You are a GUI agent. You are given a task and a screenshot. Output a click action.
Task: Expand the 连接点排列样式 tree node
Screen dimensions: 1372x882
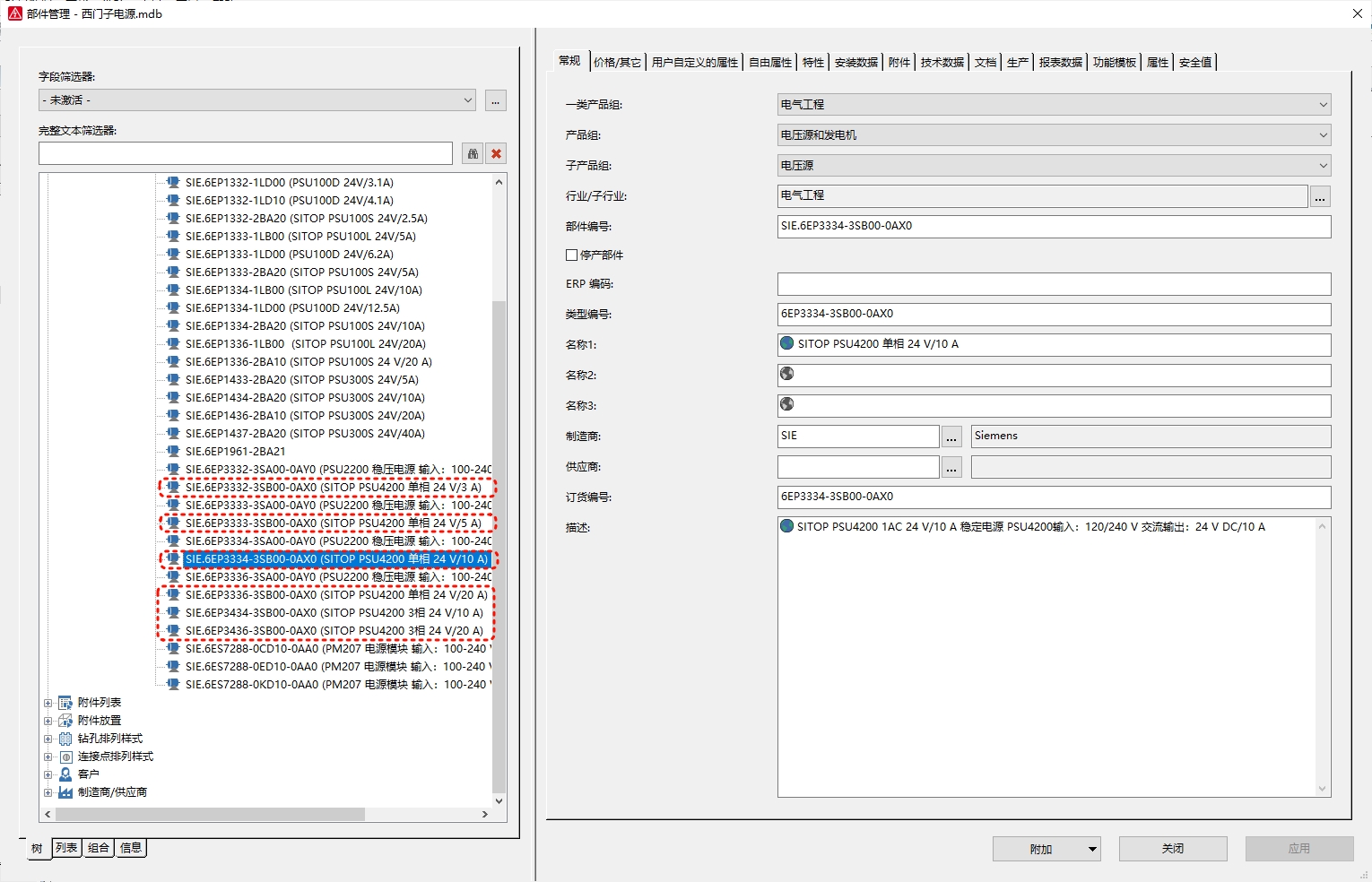(x=48, y=757)
